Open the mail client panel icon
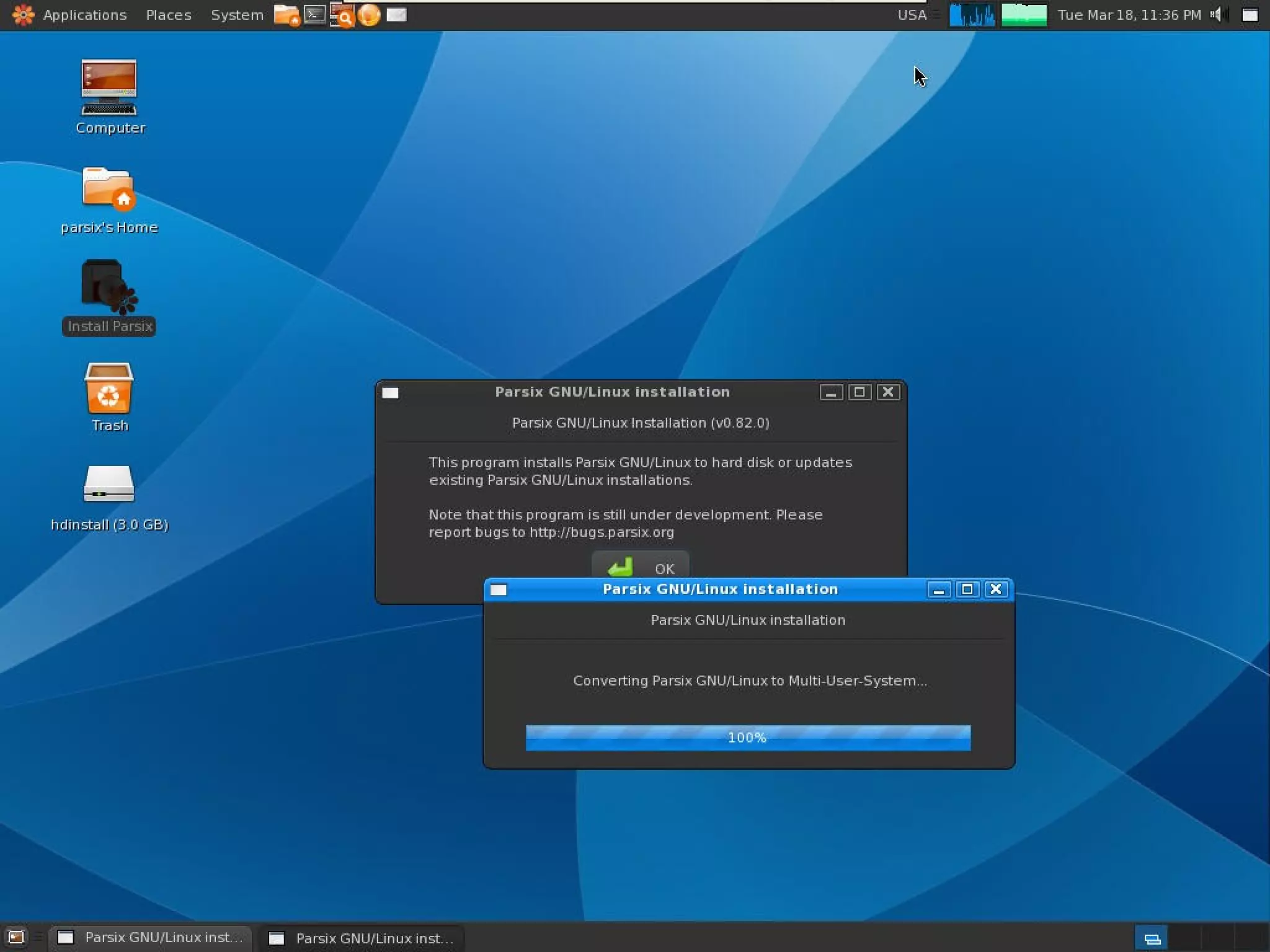 (396, 15)
